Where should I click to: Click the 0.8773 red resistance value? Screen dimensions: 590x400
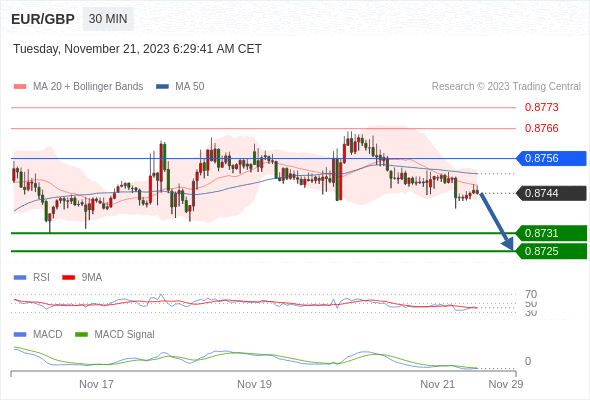(x=541, y=108)
